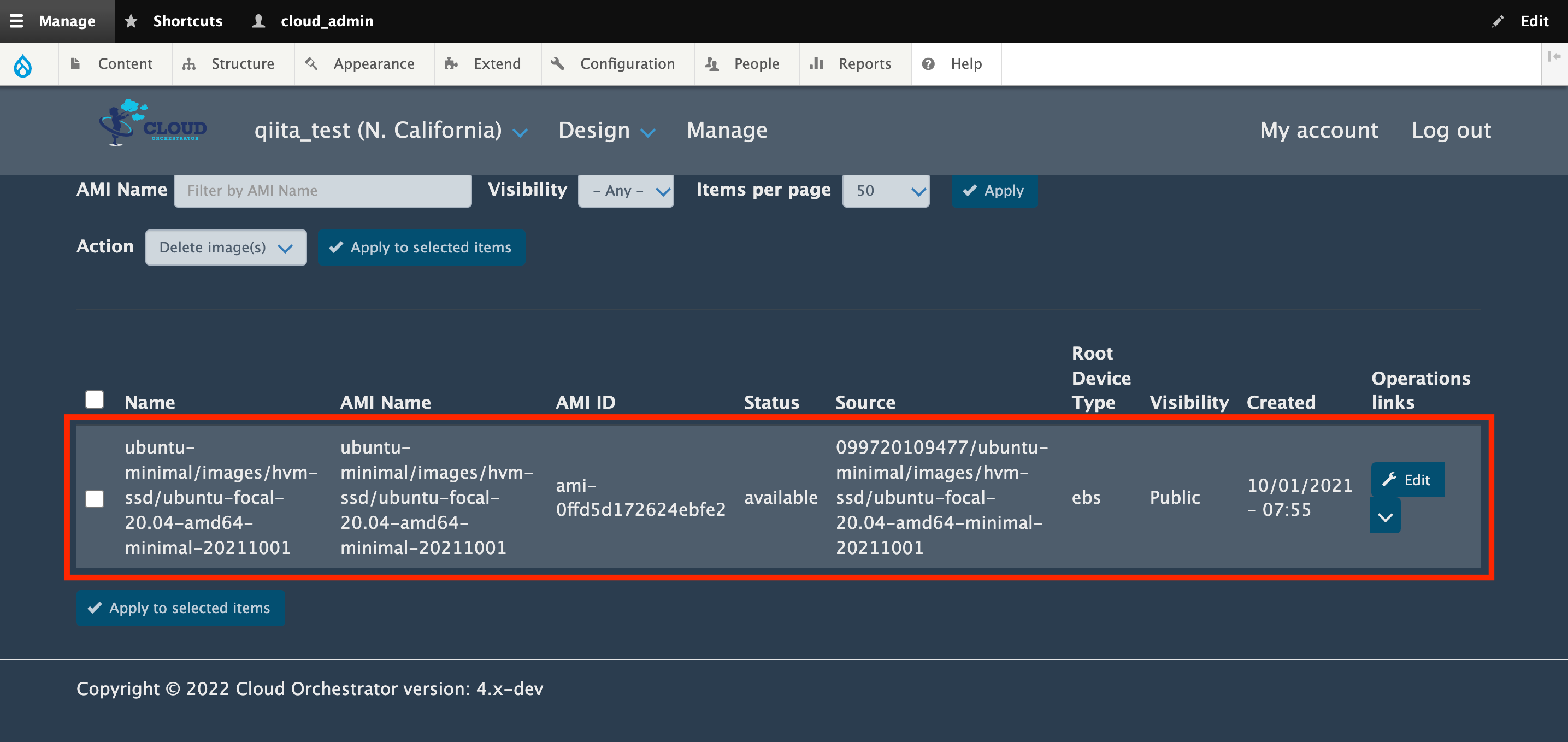
Task: Click the Drupal drop logo icon
Action: (x=22, y=64)
